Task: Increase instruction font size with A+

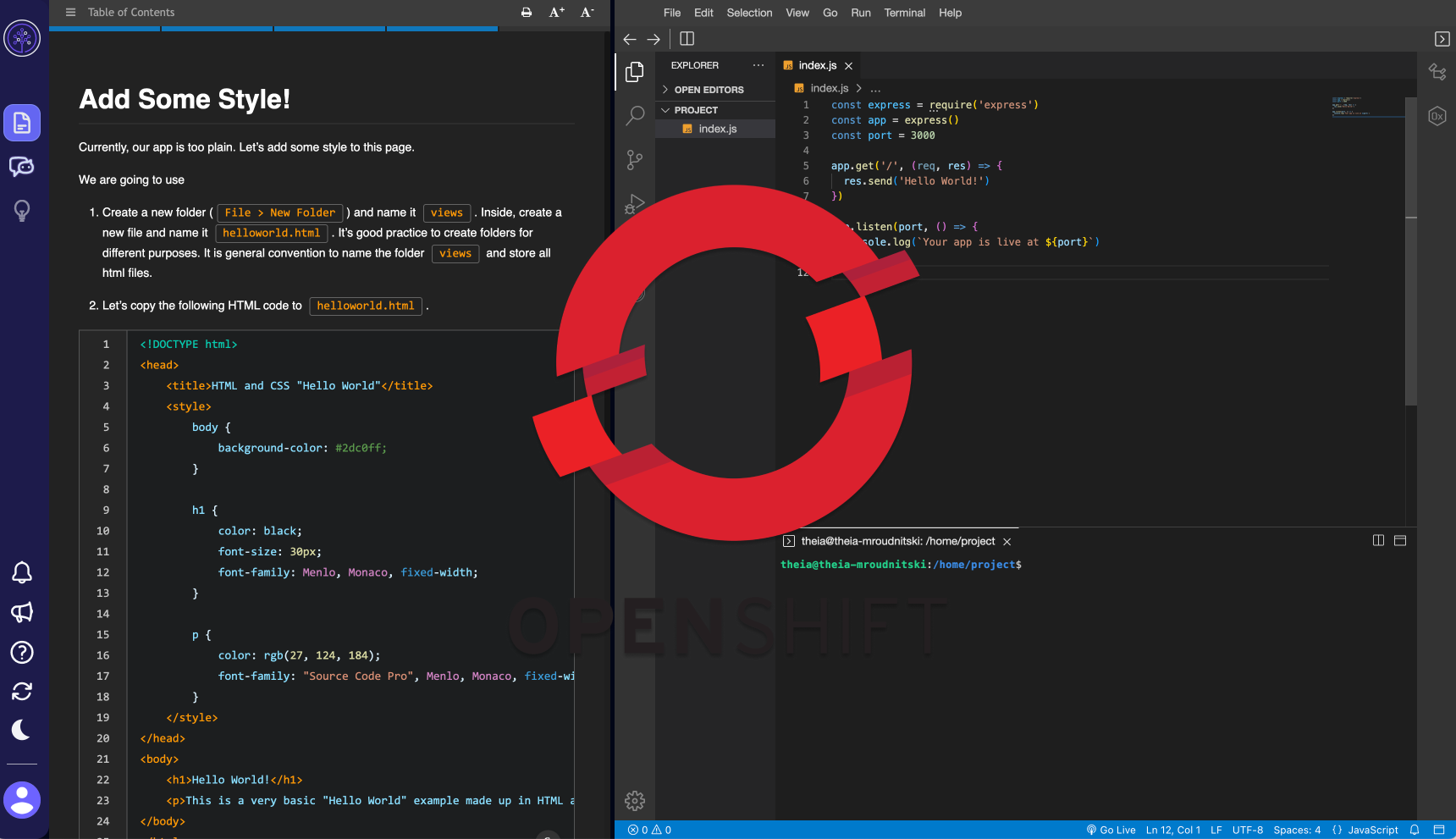Action: (x=556, y=13)
